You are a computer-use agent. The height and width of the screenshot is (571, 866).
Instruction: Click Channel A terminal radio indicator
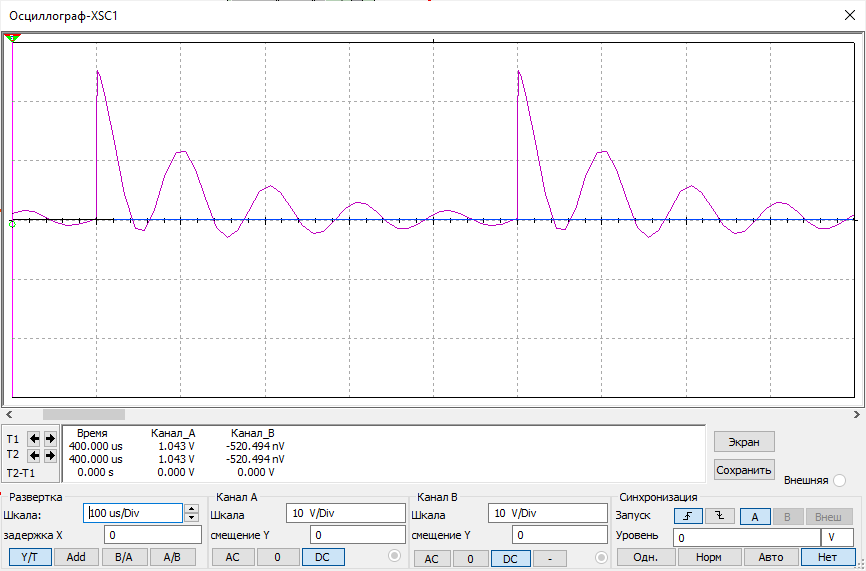[394, 556]
